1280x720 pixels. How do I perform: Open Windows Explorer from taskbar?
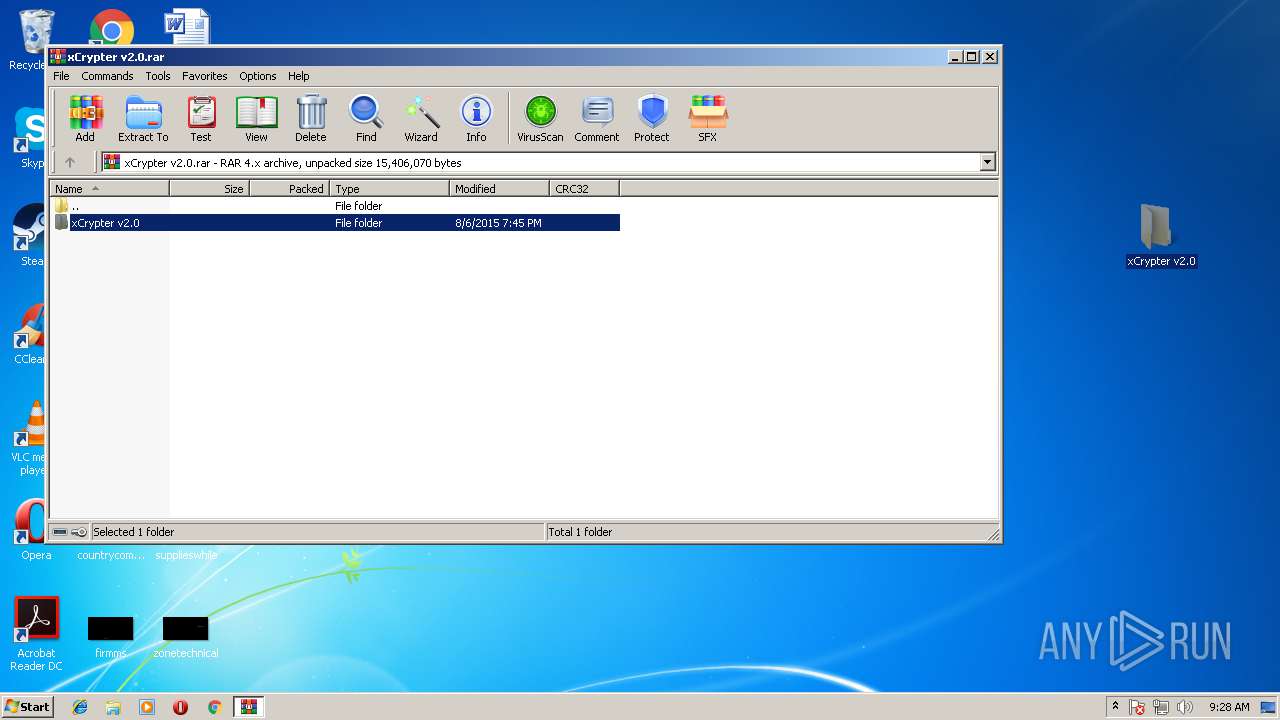[113, 707]
